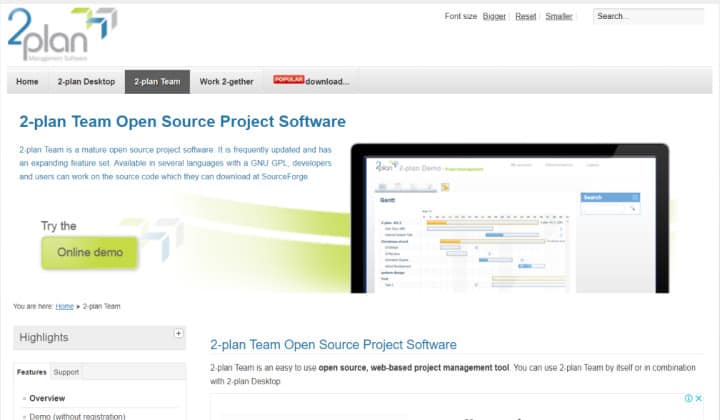This screenshot has height=420, width=720.
Task: Switch to the Features tab
Action: pyautogui.click(x=32, y=372)
